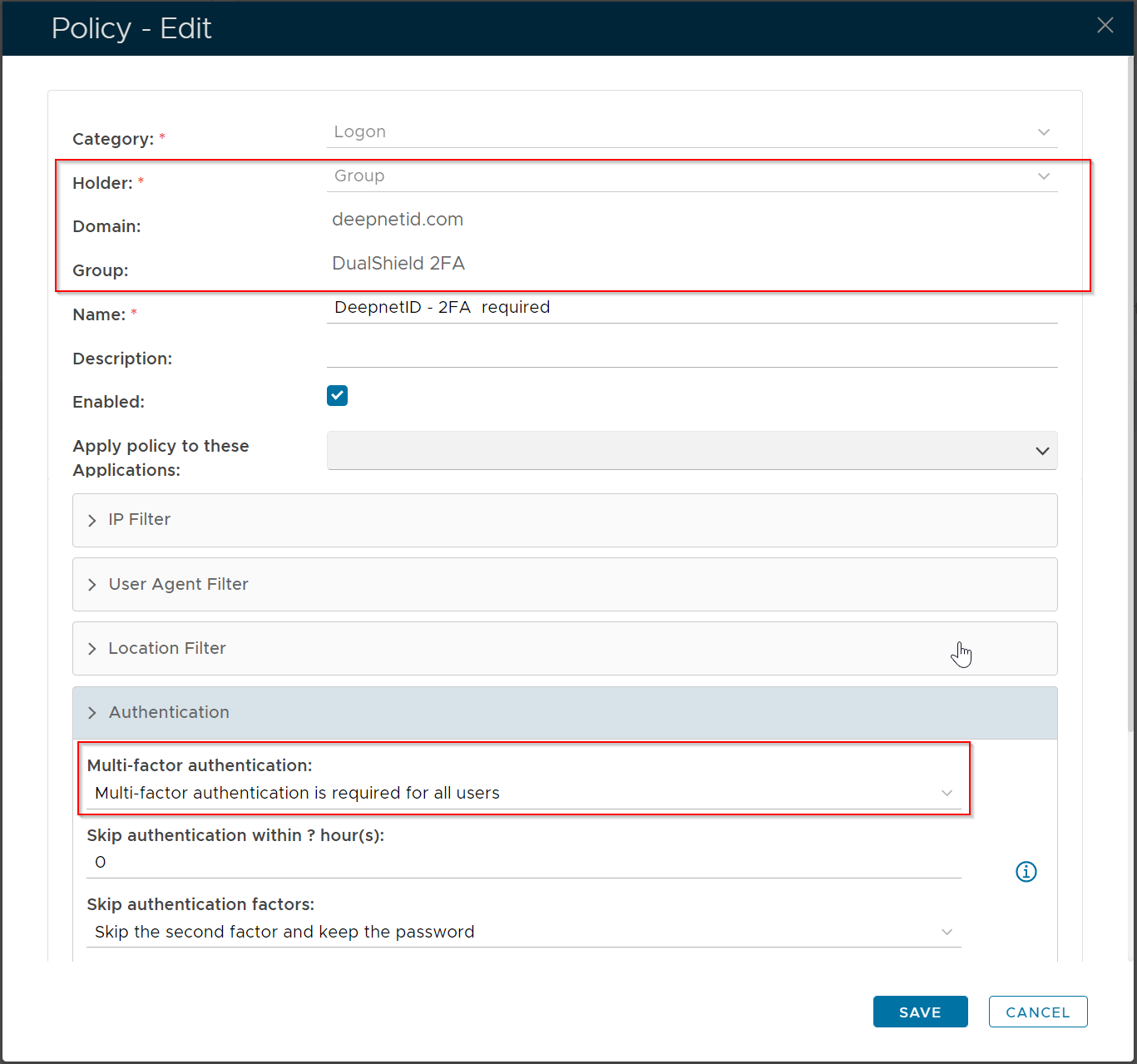
Task: Collapse the Authentication section
Action: click(564, 712)
